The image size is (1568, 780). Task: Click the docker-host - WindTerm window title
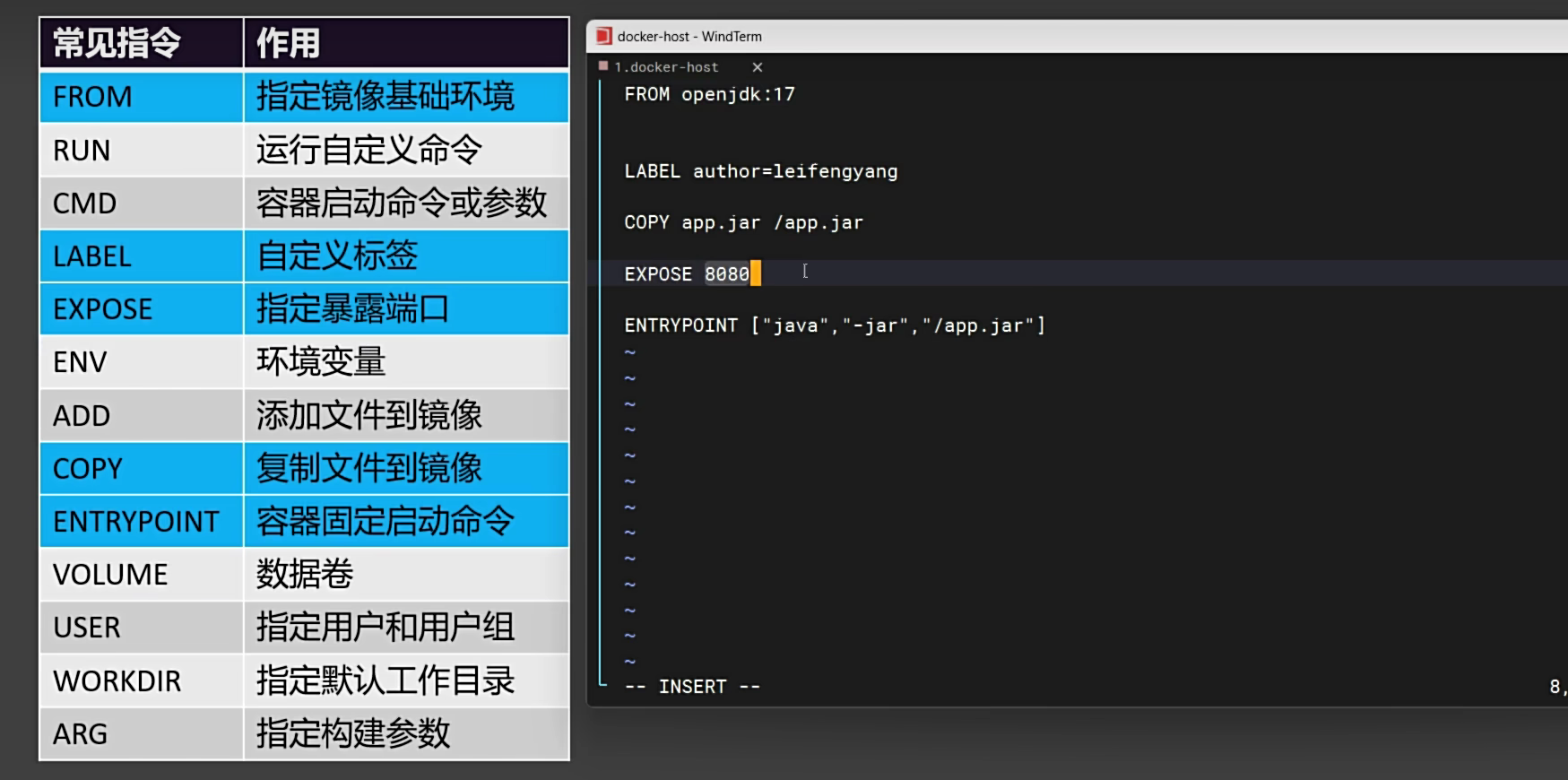pos(689,37)
